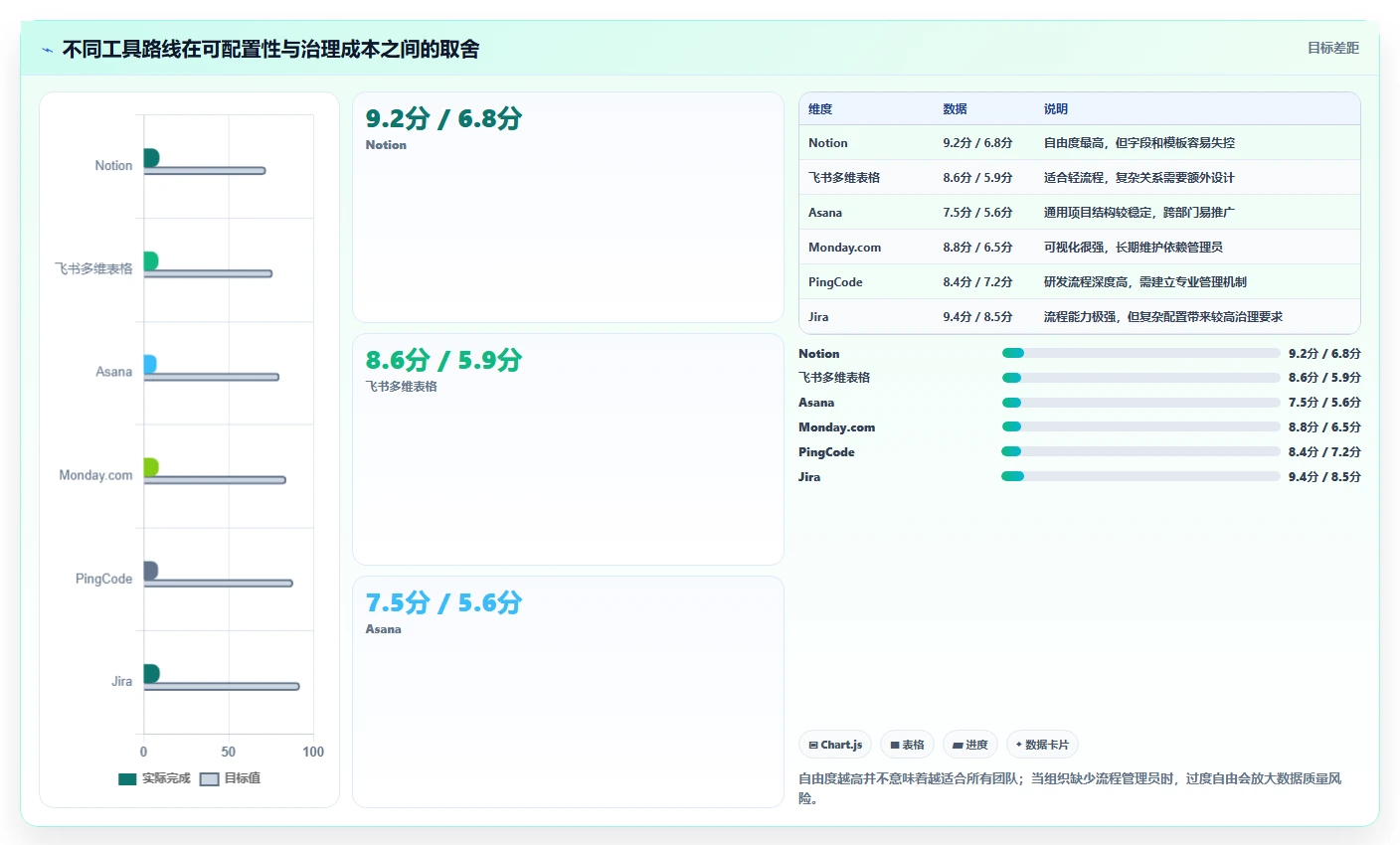Select the gray Monday.com target bar in chart
This screenshot has height=845, width=1400.
point(215,480)
